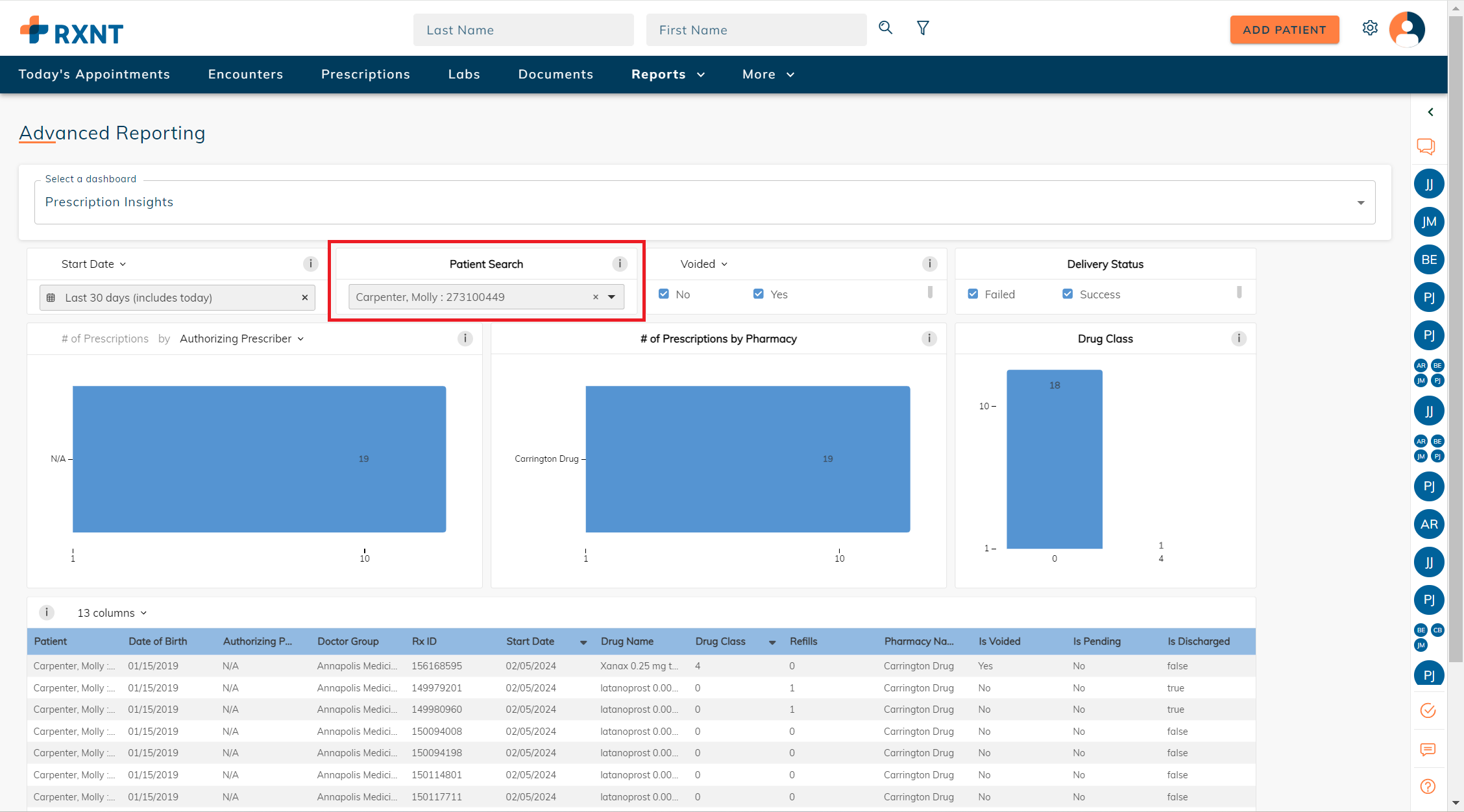Viewport: 1464px width, 812px height.
Task: Sort by the Is Voided column header
Action: click(x=999, y=641)
